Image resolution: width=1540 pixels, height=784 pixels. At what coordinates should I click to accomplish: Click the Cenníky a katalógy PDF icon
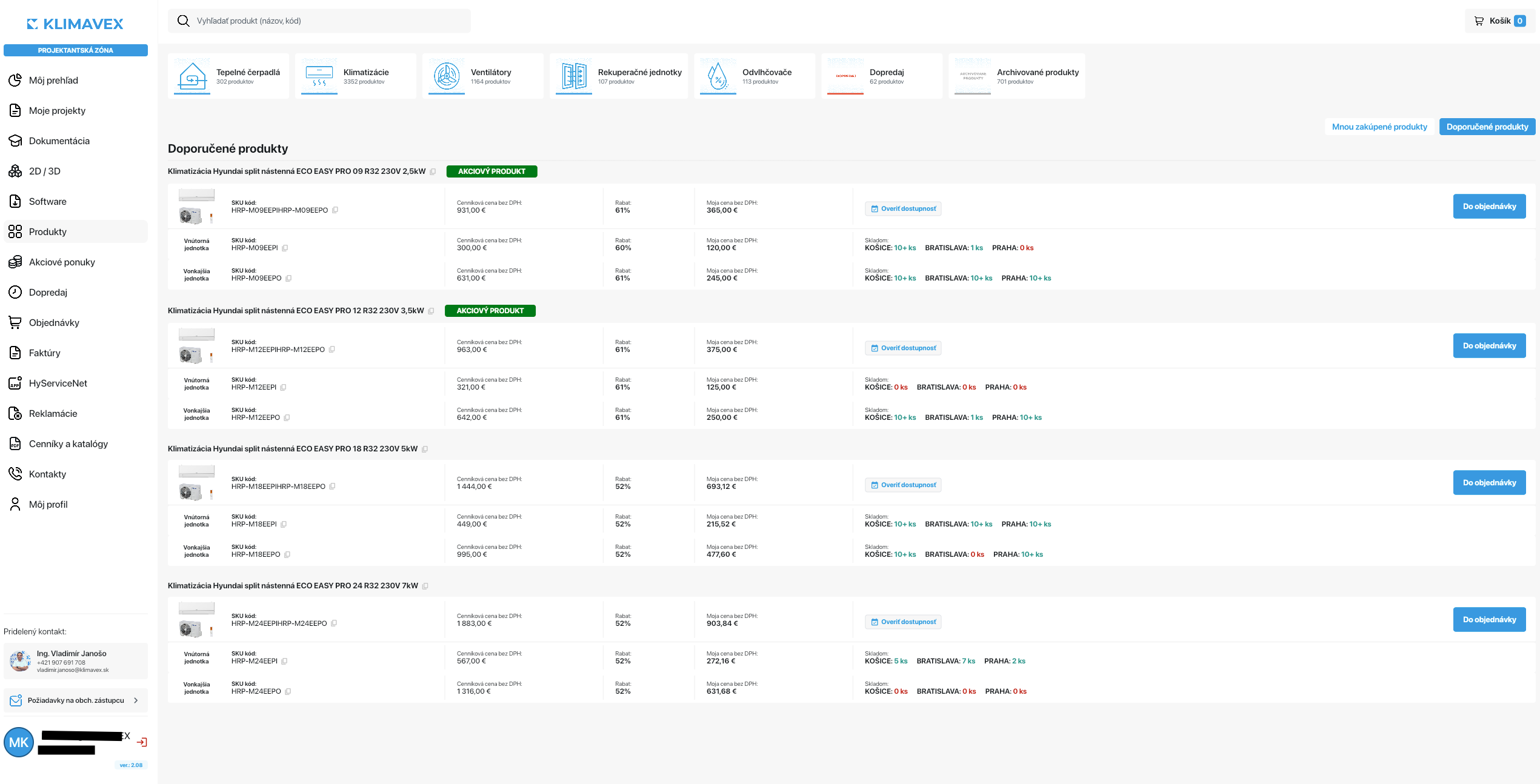point(15,443)
